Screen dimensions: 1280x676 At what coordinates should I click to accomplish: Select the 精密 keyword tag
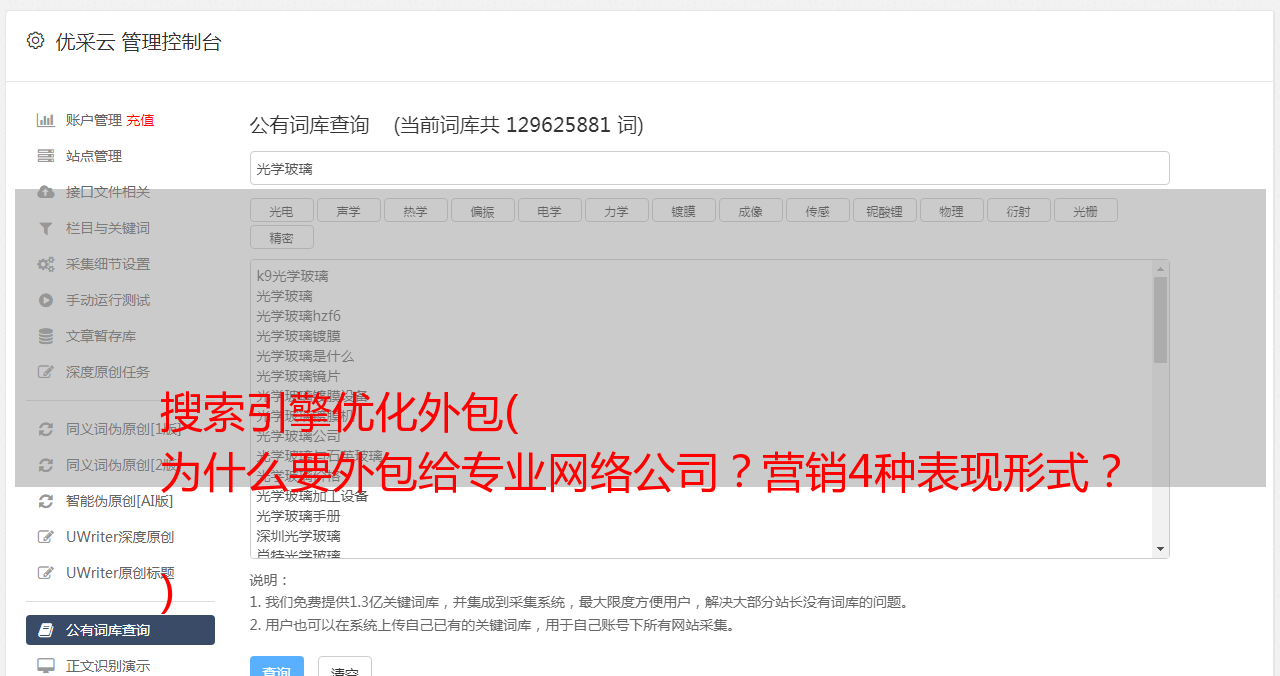click(x=281, y=238)
